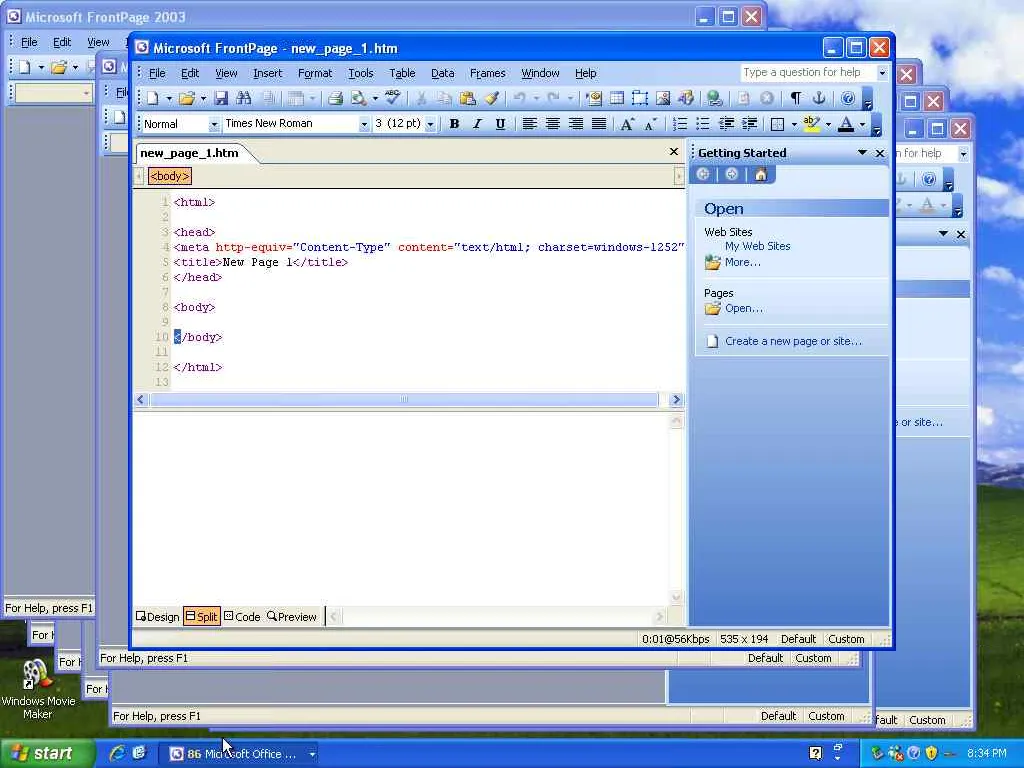1024x768 pixels.
Task: Expand the Highlight color dropdown arrow
Action: pyautogui.click(x=828, y=124)
